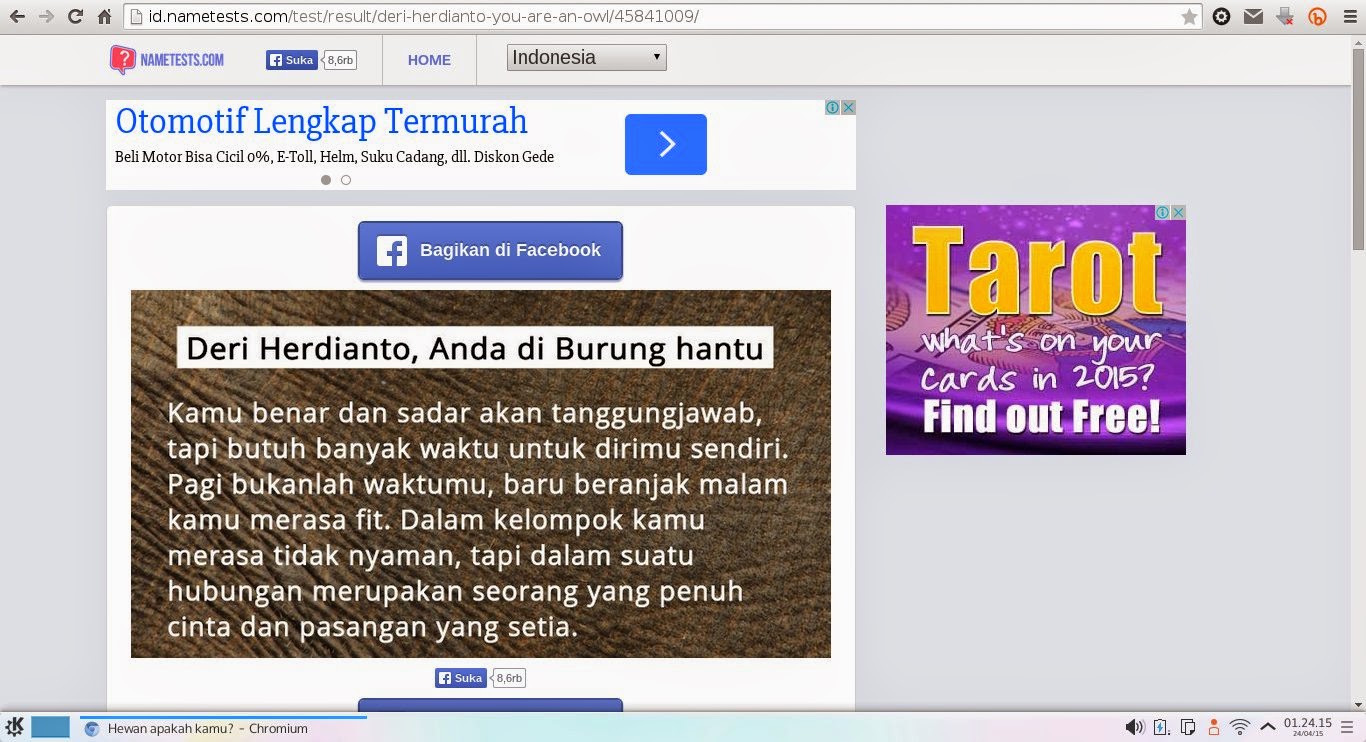Click the virtual desktop pager in taskbar
1366x742 pixels.
[50, 727]
